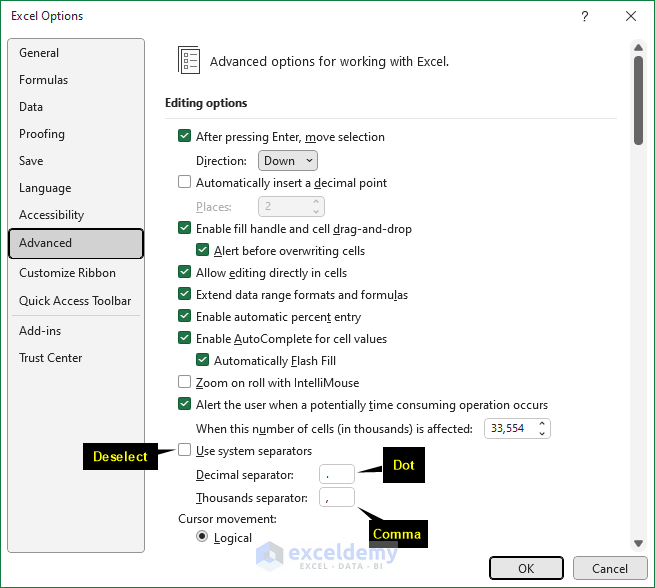The height and width of the screenshot is (588, 655).
Task: Click the Help question mark icon
Action: pyautogui.click(x=585, y=16)
